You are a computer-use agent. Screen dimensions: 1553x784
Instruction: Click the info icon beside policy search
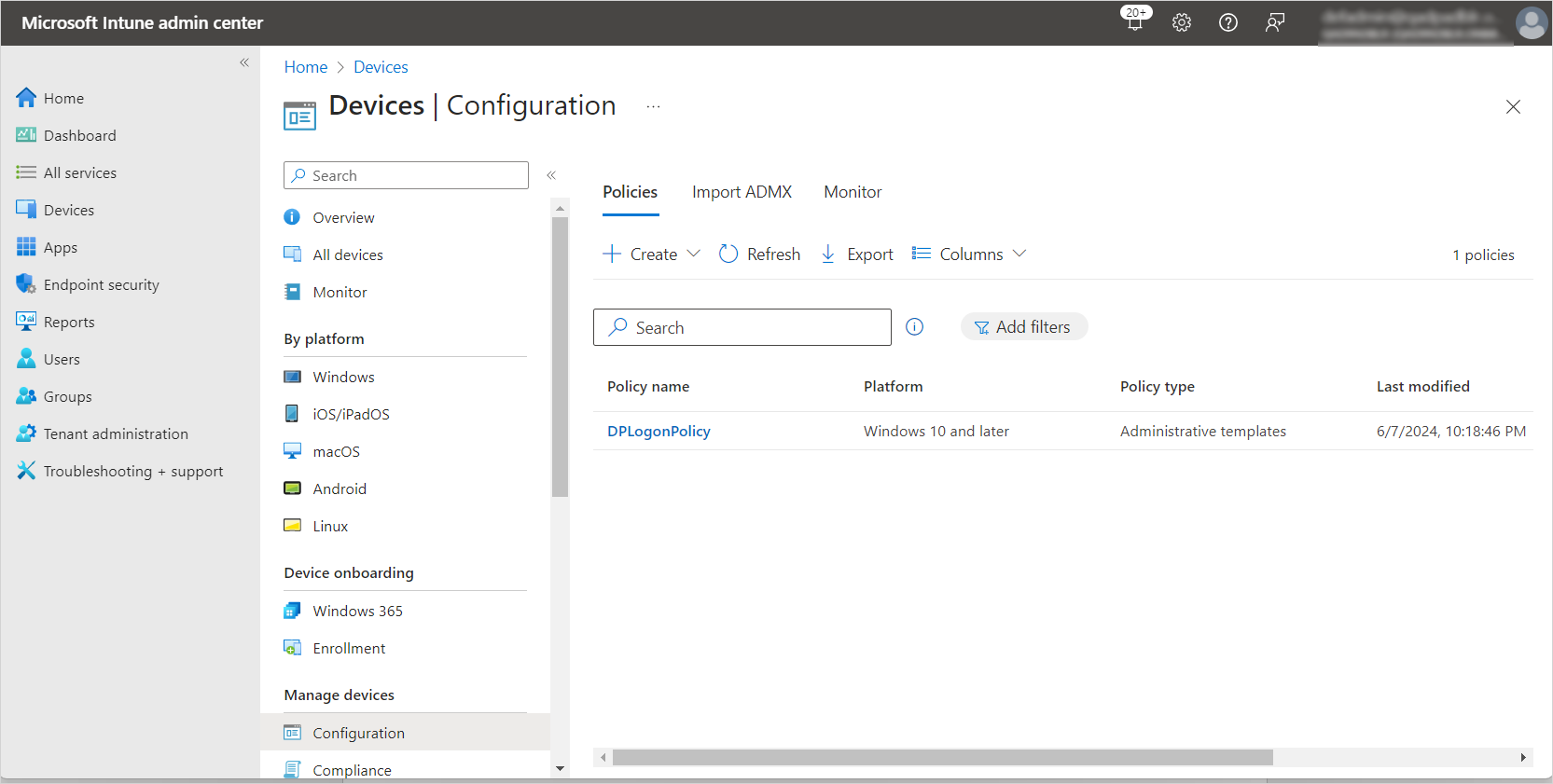(x=914, y=327)
